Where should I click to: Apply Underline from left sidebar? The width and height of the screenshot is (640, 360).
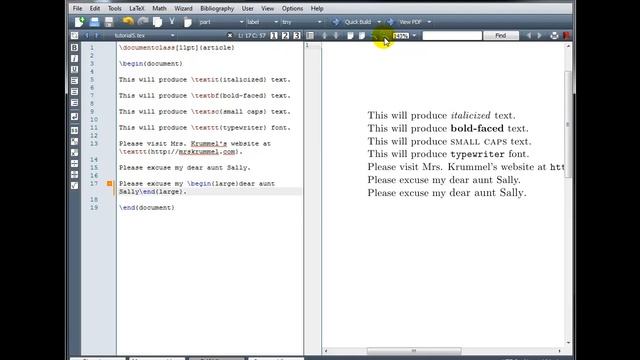74,70
